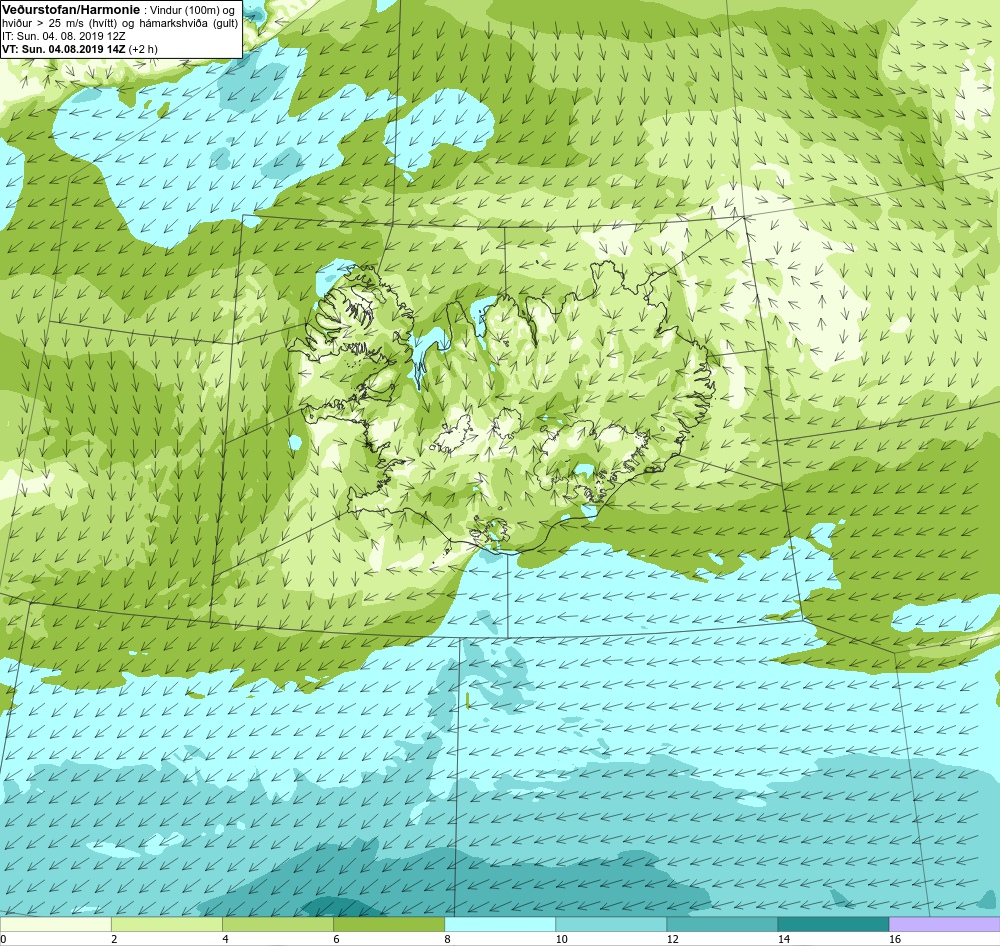Screen dimensions: 1000x946
Task: Click the 2–4 m/s light green legend swatch
Action: coord(166,924)
